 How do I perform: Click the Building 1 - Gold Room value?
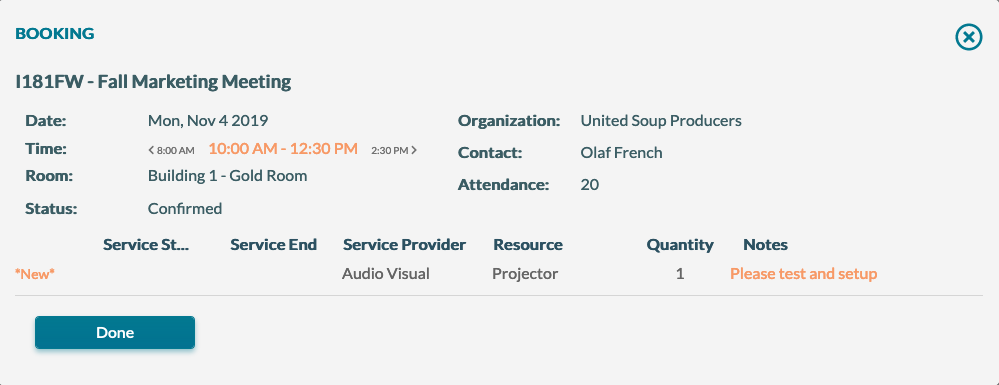(227, 175)
